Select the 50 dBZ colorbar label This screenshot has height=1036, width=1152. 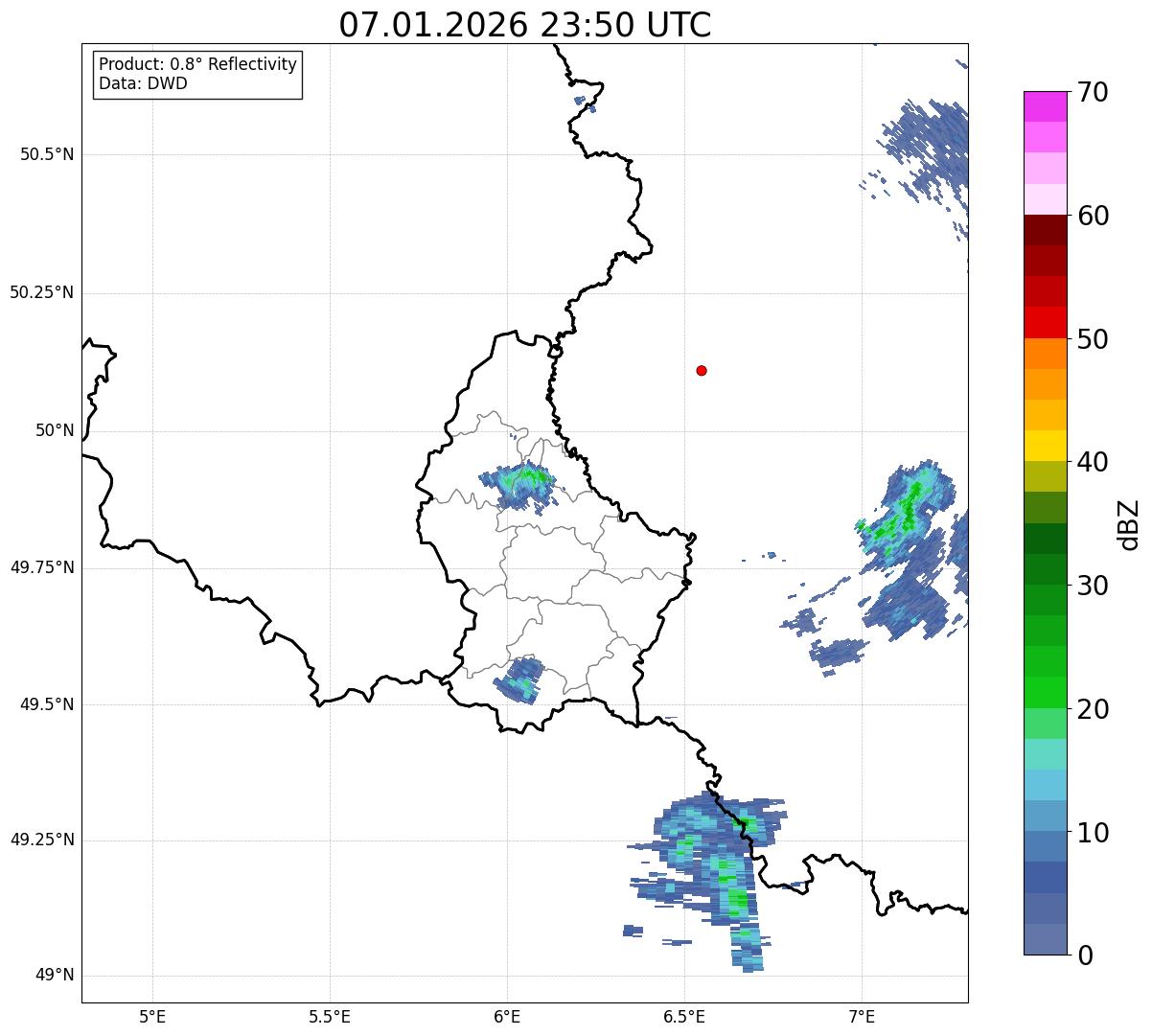point(1094,339)
